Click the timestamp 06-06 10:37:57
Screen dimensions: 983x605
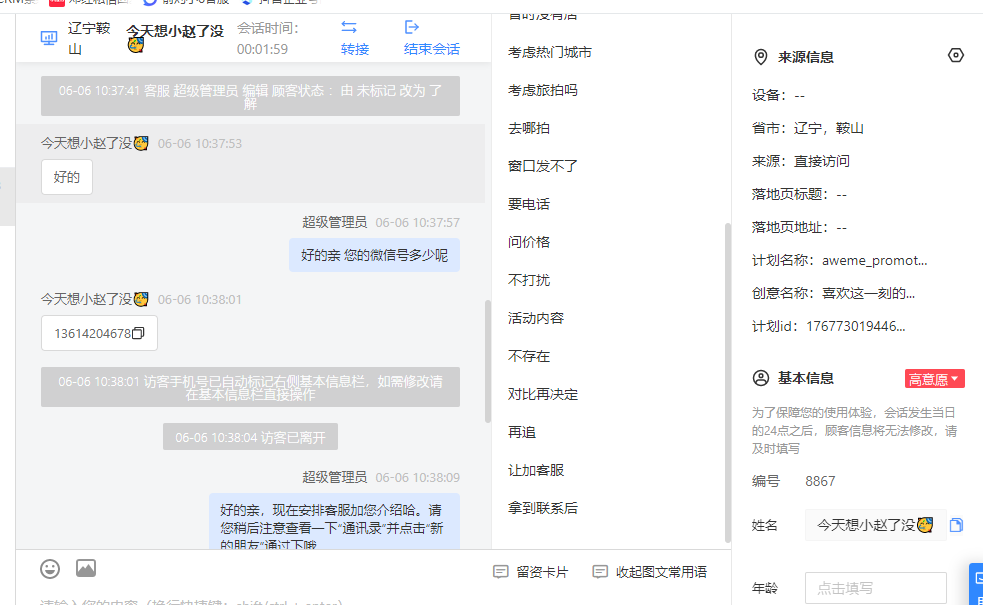(x=418, y=223)
